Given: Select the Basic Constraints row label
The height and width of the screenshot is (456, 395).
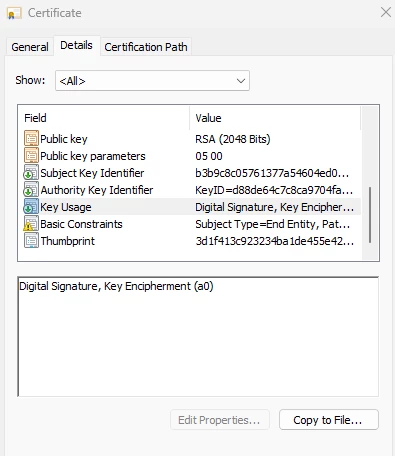Looking at the screenshot, I should tap(81, 224).
